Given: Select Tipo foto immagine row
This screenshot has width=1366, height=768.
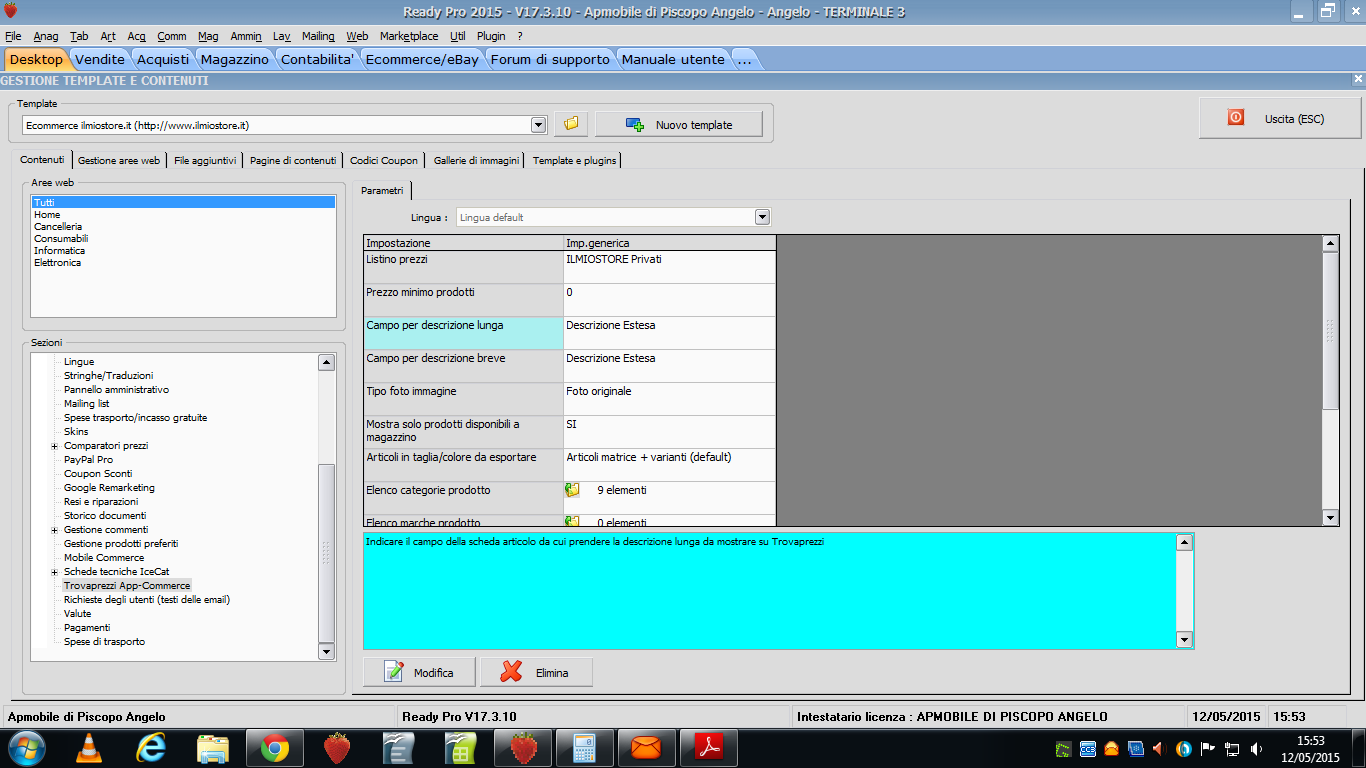Looking at the screenshot, I should pyautogui.click(x=570, y=399).
